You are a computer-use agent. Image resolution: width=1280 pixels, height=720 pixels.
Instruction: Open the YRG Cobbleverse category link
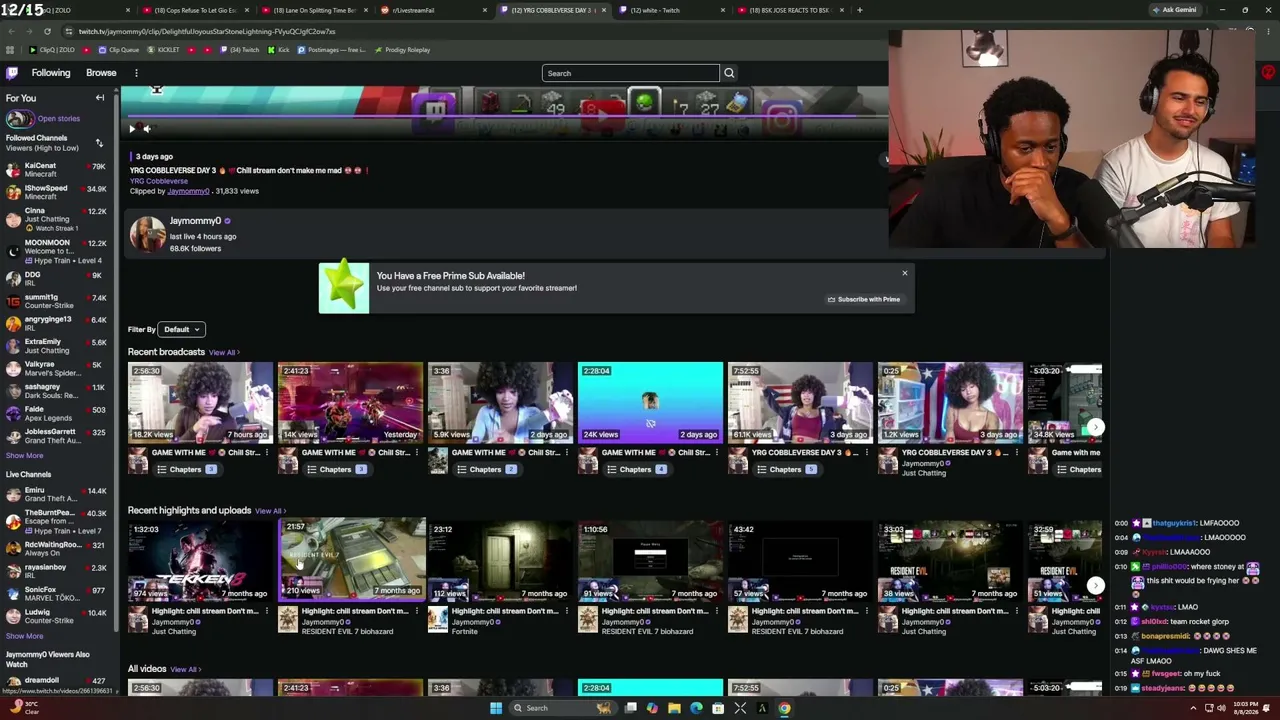[158, 181]
